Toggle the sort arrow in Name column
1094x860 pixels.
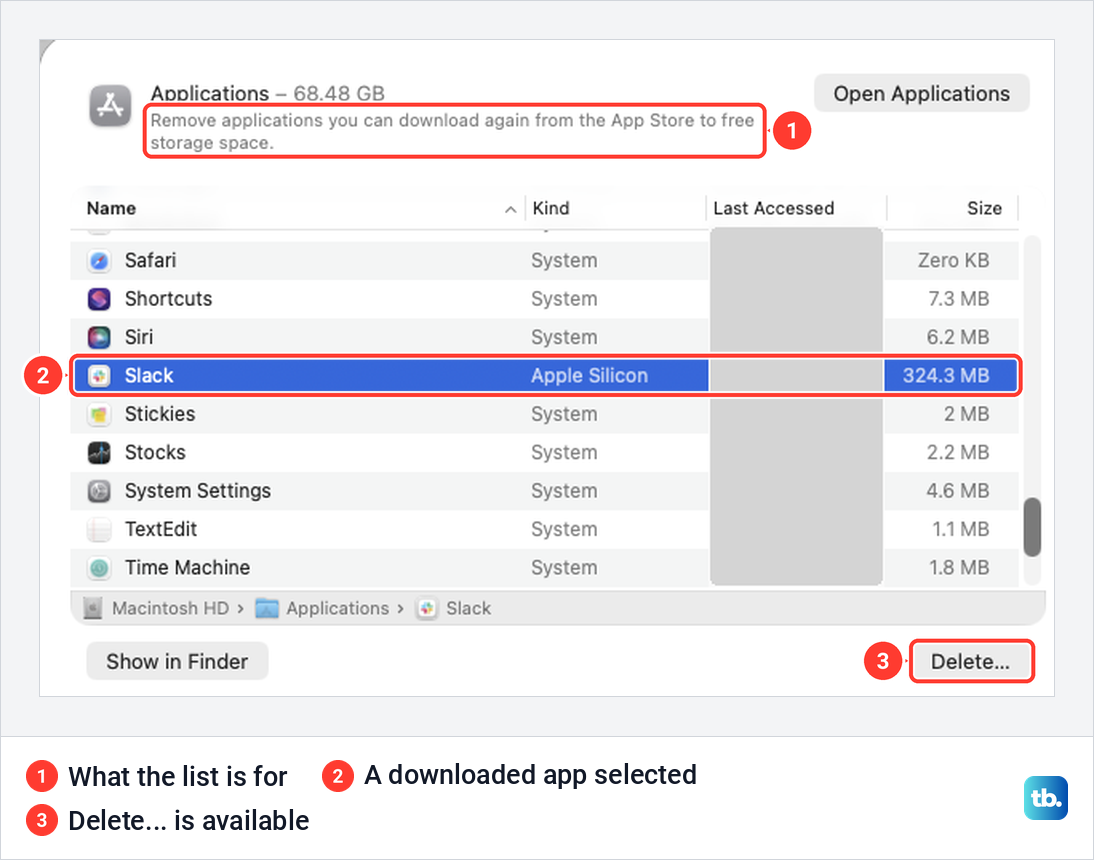[x=511, y=209]
